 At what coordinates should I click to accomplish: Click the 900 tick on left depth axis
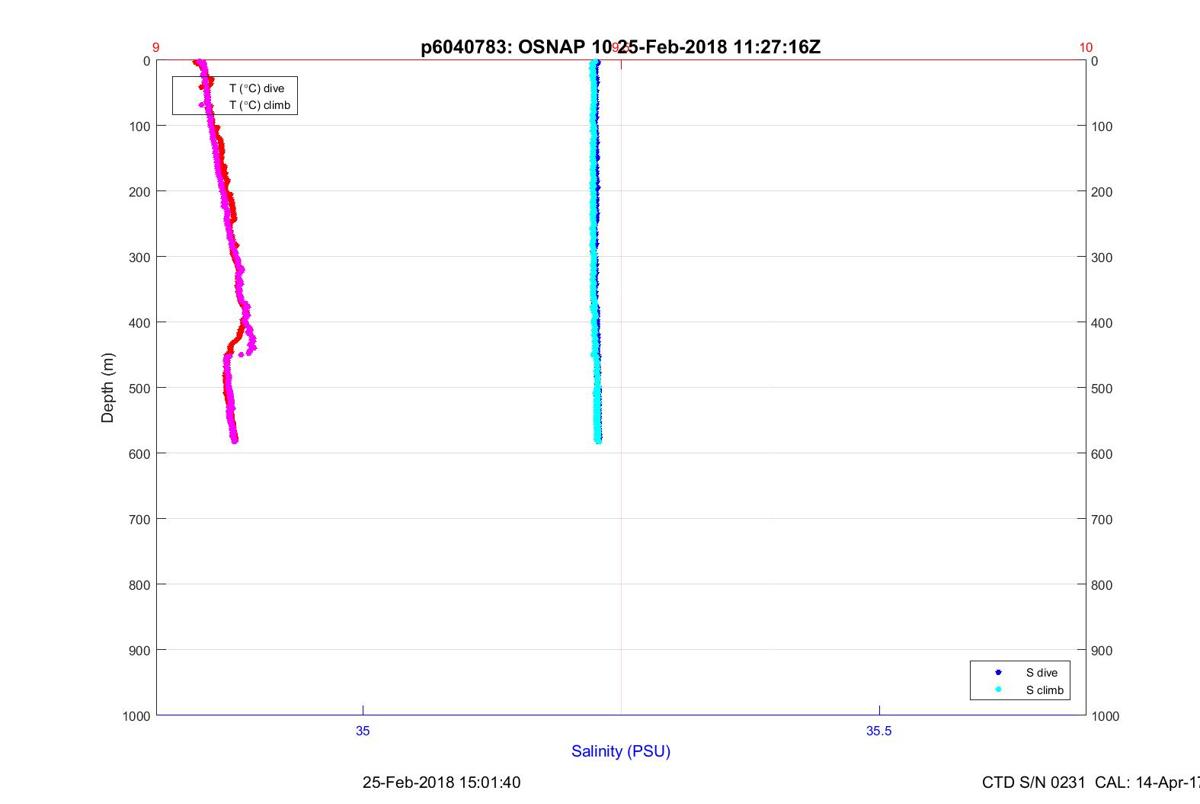[140, 650]
